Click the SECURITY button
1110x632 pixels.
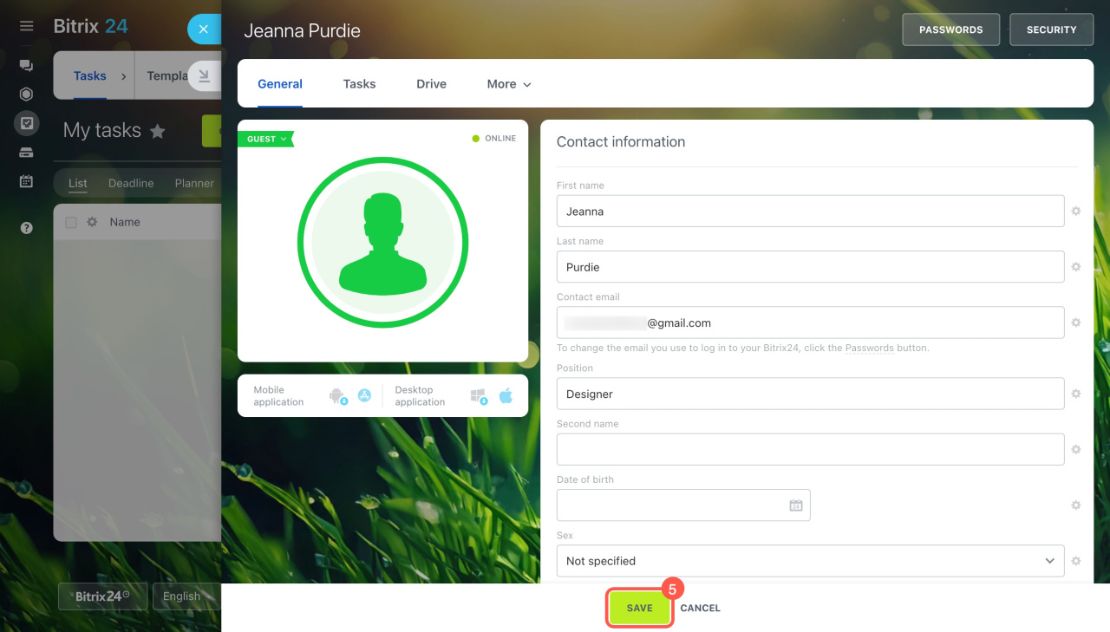[x=1051, y=30]
